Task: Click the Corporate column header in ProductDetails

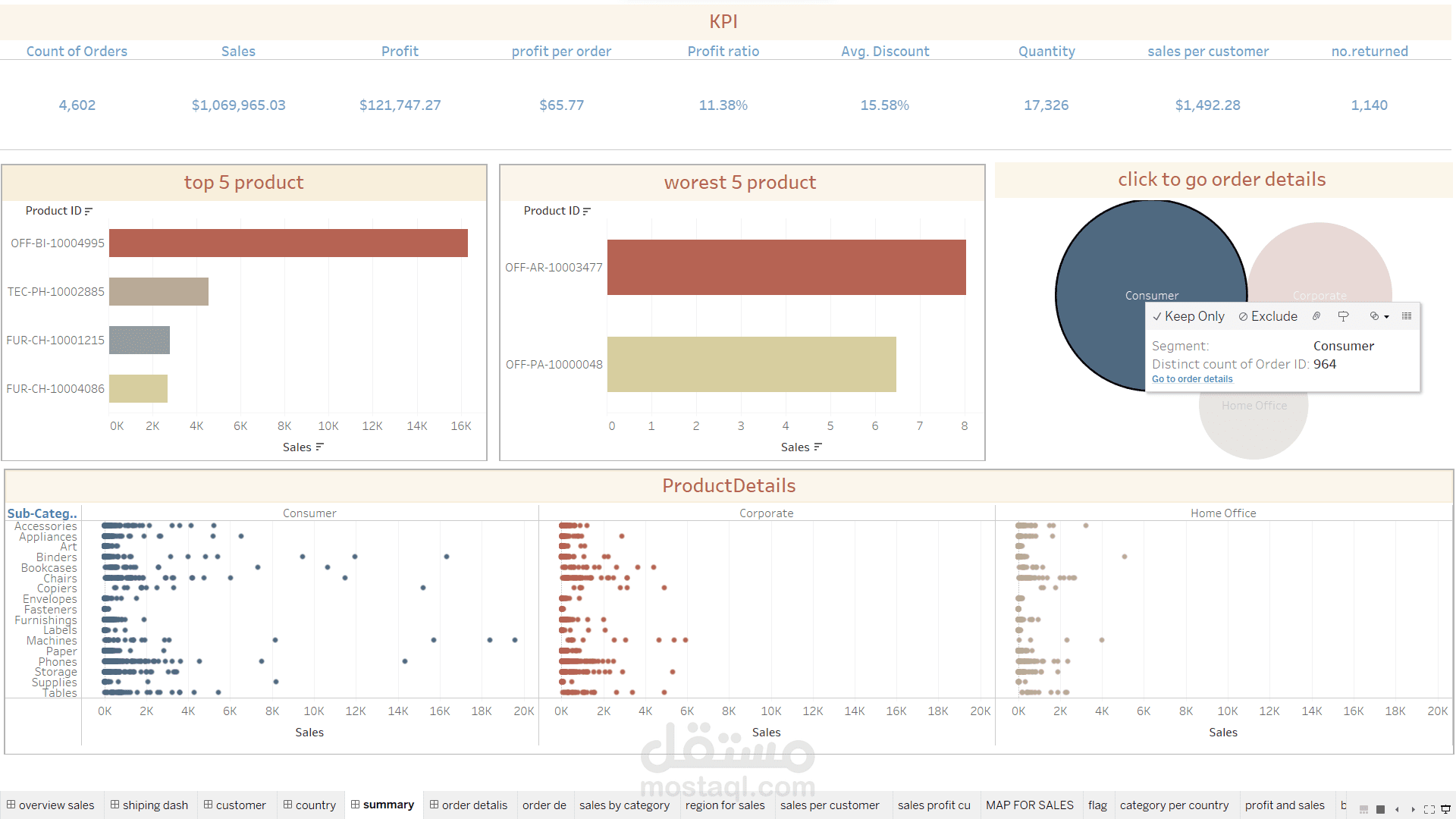Action: pos(766,513)
